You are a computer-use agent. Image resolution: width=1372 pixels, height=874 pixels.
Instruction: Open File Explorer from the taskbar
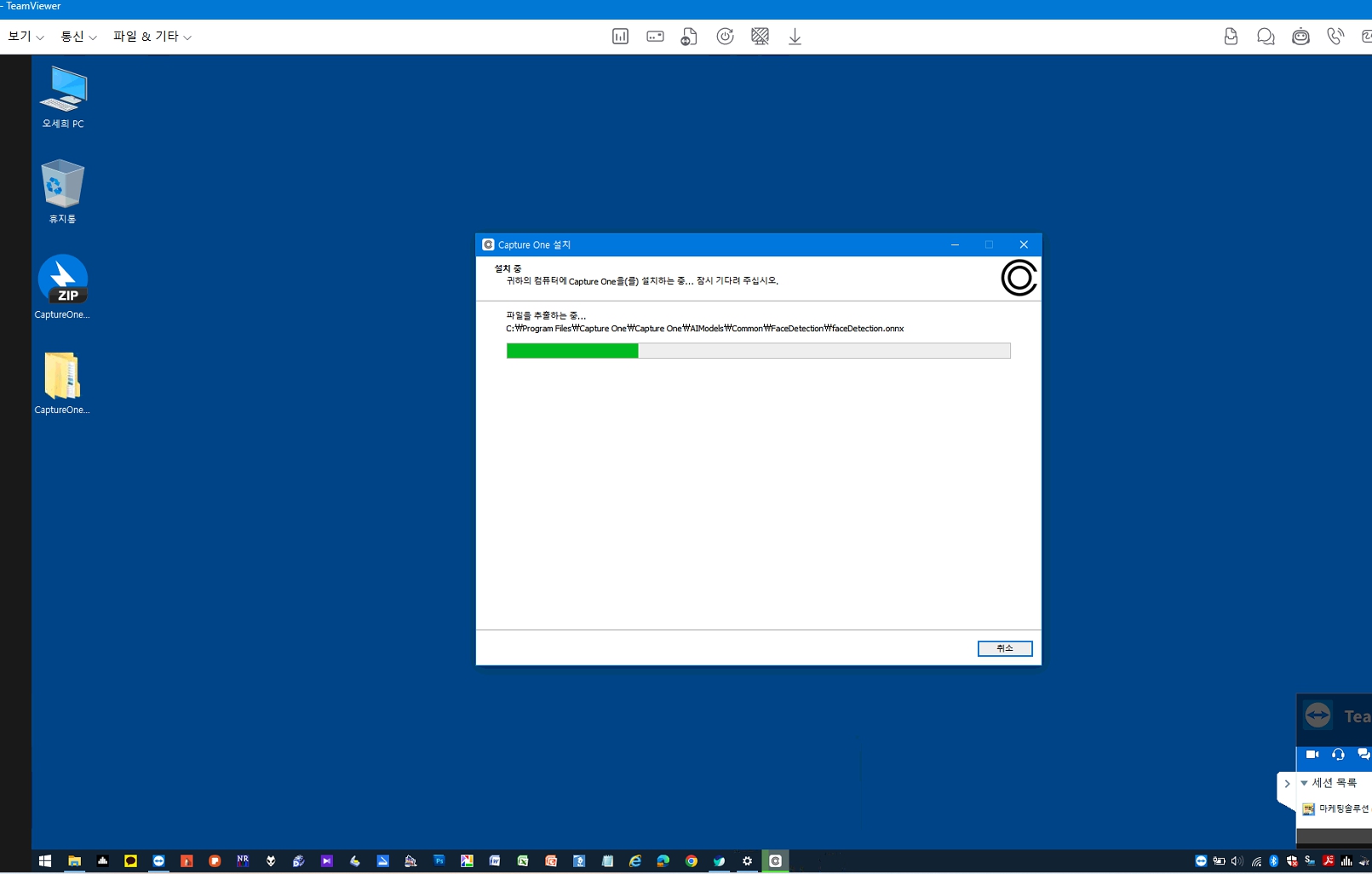point(74,861)
